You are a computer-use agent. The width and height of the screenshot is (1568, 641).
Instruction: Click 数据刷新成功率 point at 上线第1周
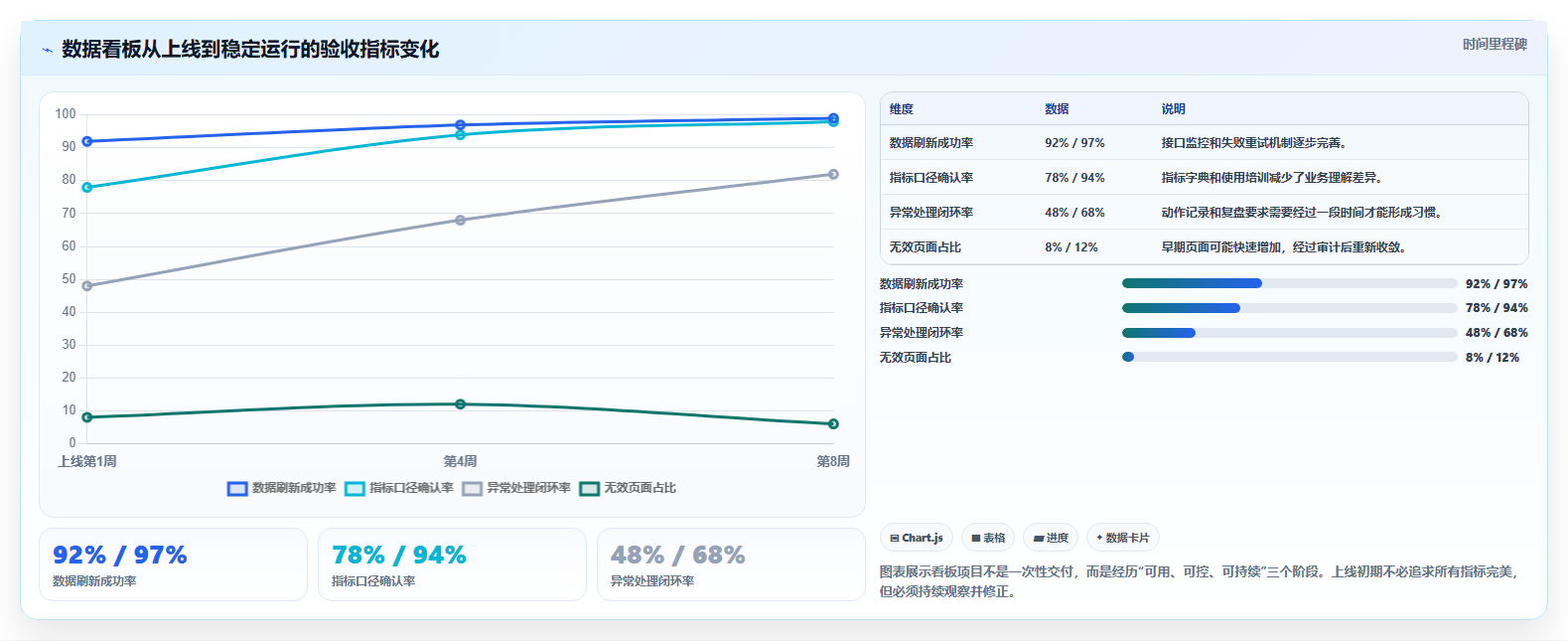click(x=87, y=141)
